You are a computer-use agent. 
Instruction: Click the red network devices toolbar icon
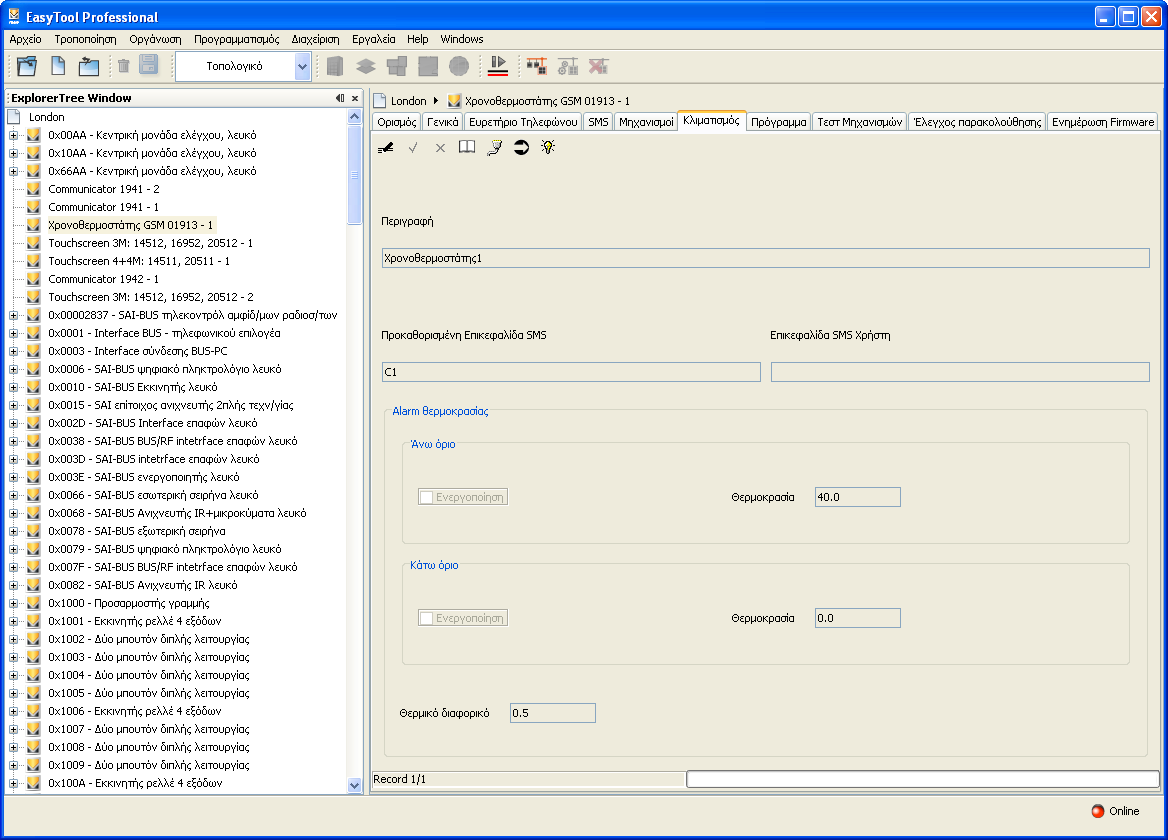[536, 66]
